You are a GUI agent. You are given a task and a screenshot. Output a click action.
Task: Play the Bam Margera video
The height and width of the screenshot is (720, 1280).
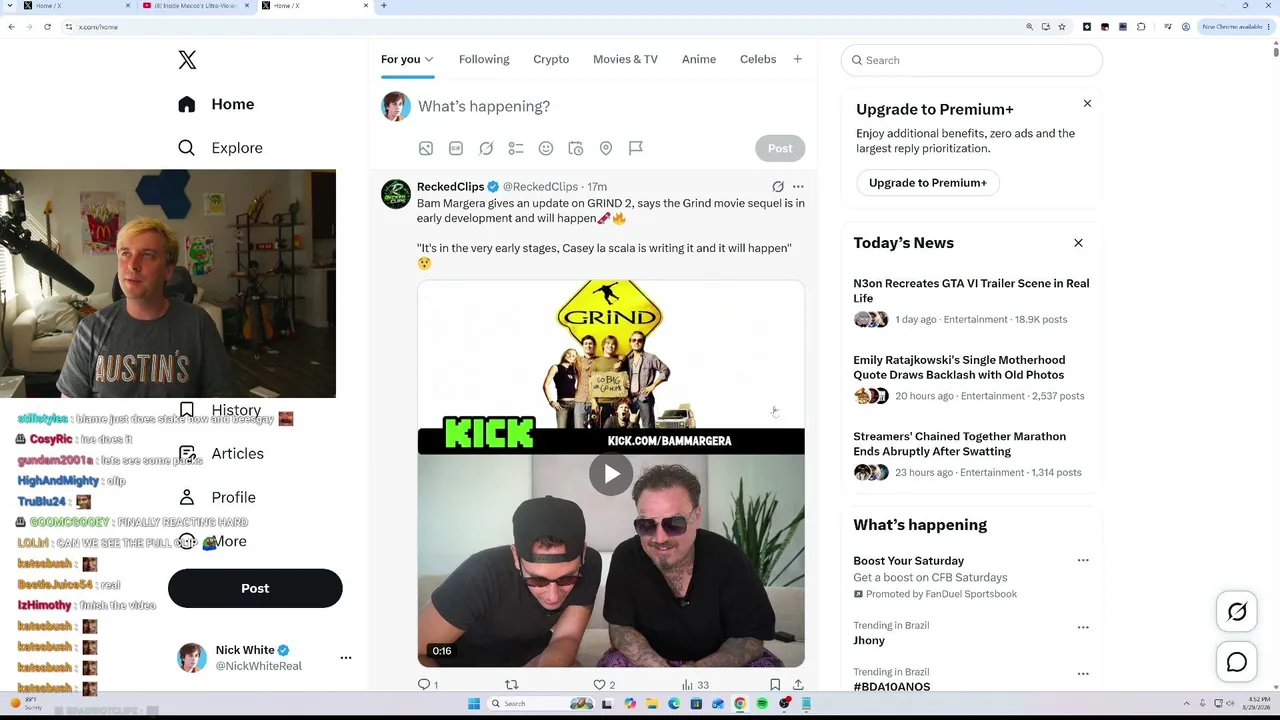[x=611, y=474]
